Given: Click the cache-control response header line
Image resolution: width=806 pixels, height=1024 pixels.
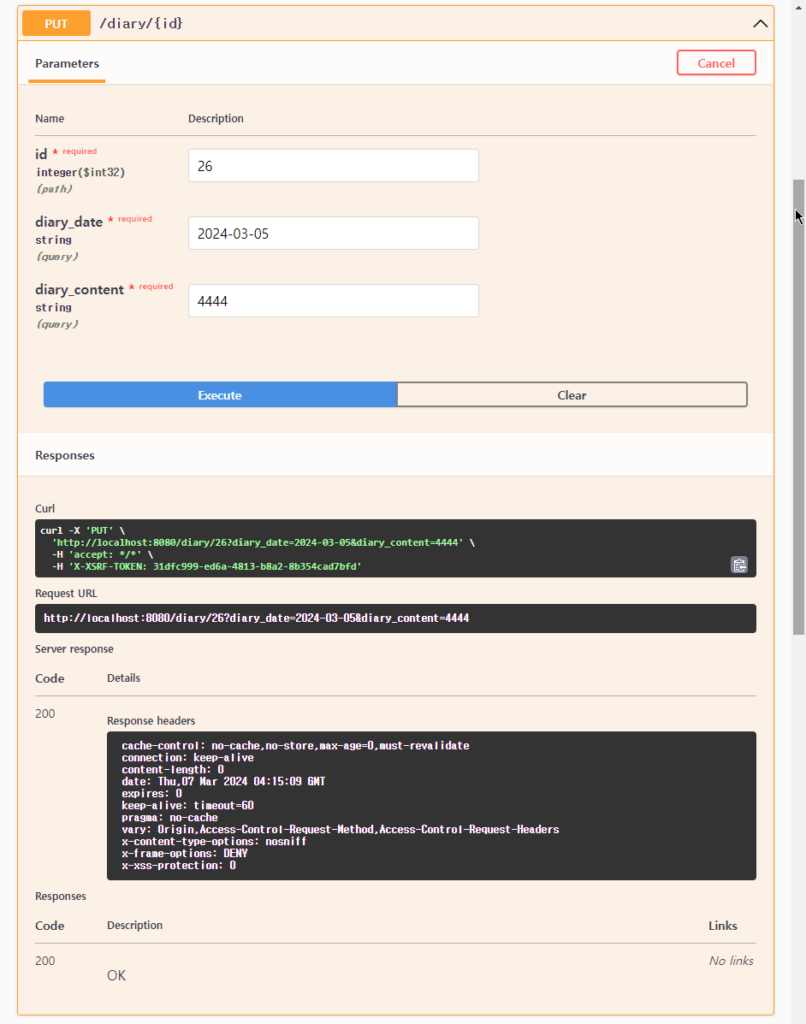Looking at the screenshot, I should pos(295,746).
